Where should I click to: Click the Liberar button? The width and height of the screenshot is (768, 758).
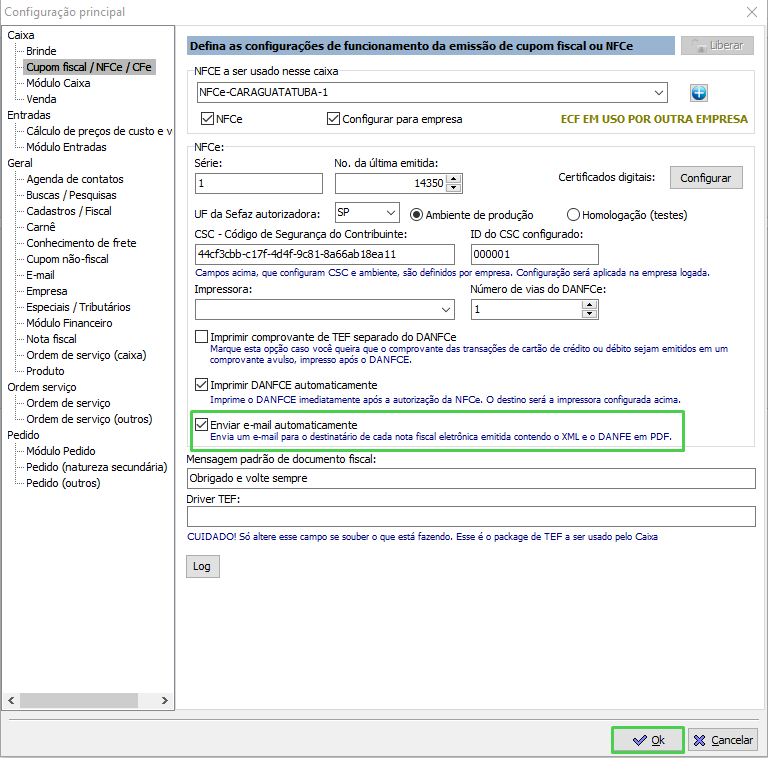click(717, 46)
